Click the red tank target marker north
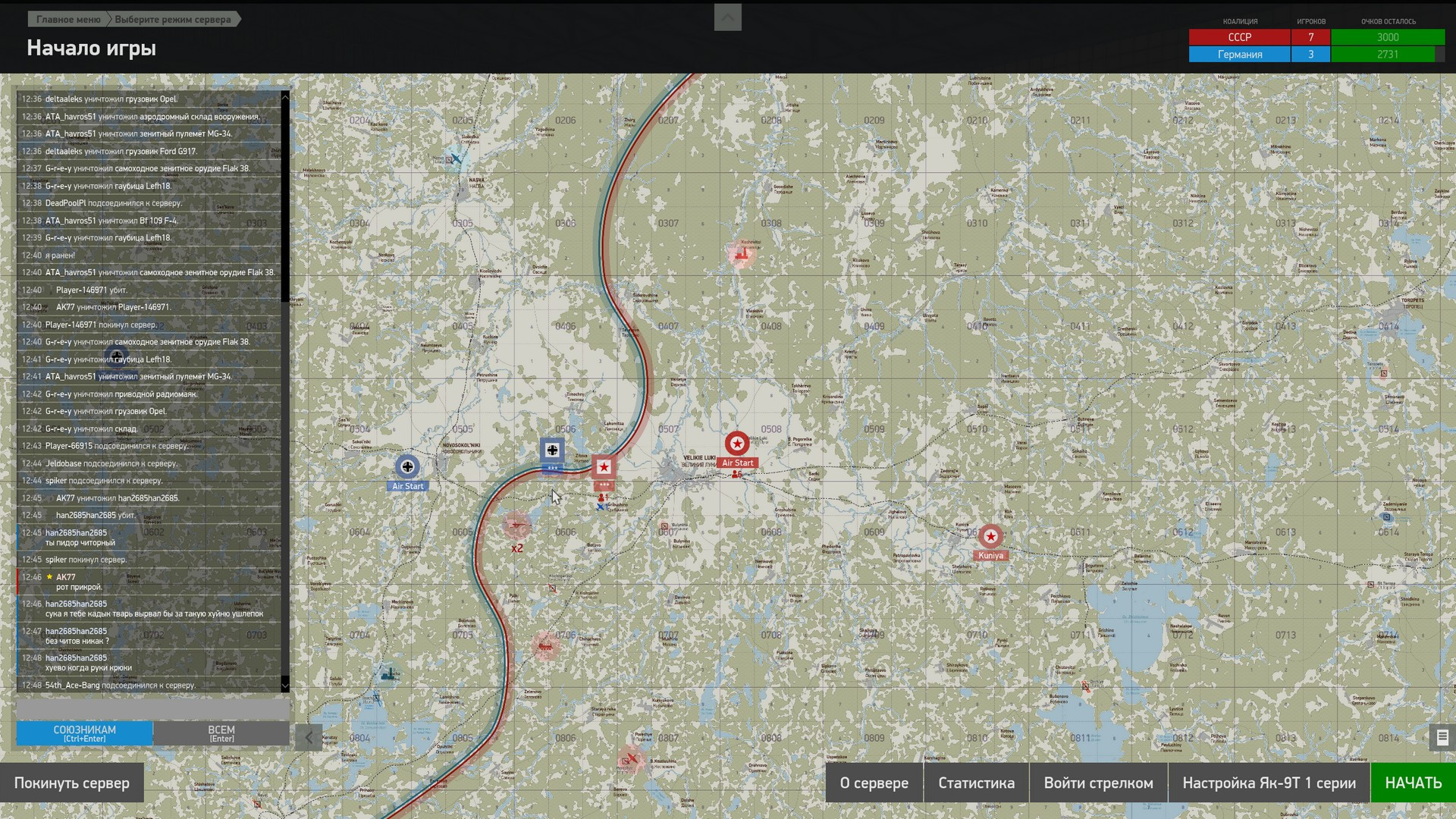The image size is (1456, 819). click(x=741, y=255)
